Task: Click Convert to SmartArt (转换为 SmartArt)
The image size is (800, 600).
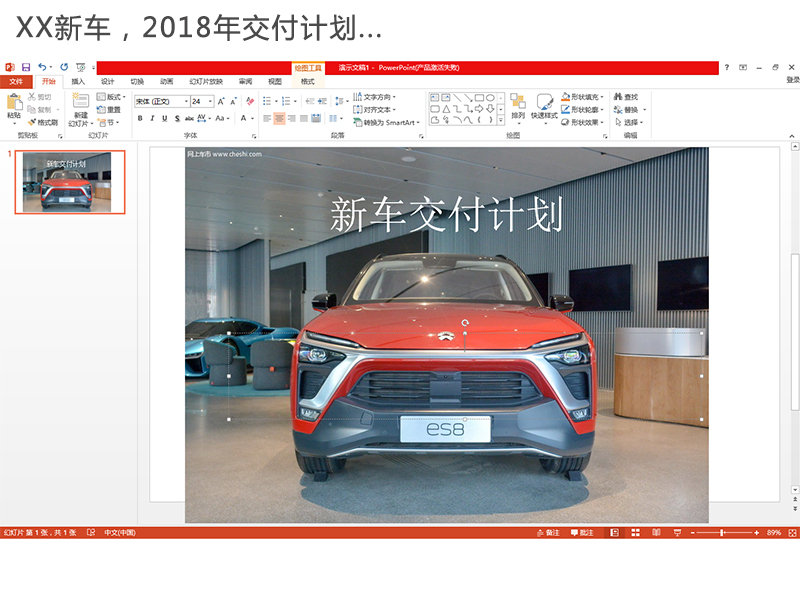Action: click(x=386, y=122)
